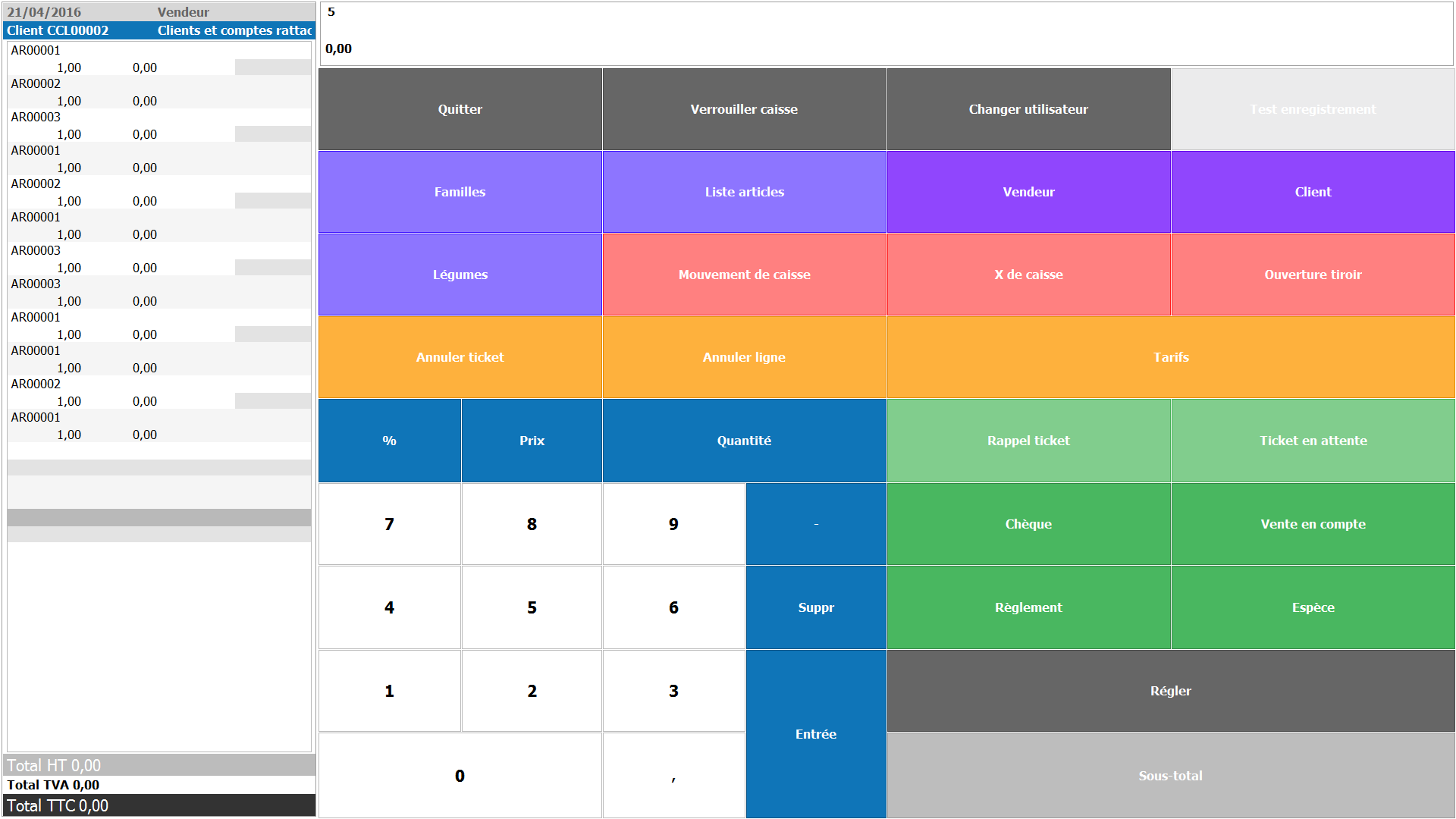Click Verrouiller caisse to lock the register
Screen dimensions: 1456x819
coord(744,109)
